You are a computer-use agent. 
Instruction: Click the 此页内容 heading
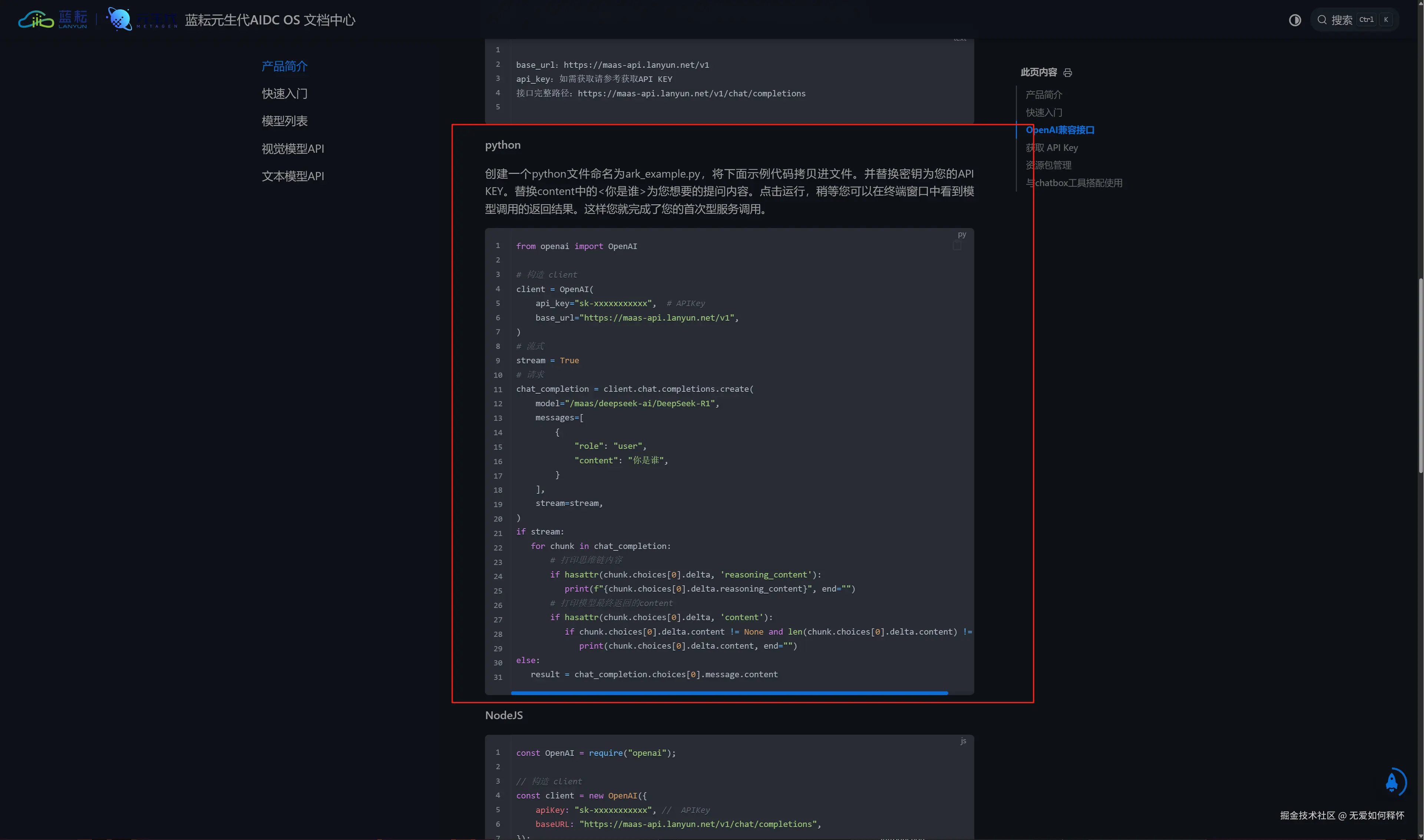point(1038,72)
